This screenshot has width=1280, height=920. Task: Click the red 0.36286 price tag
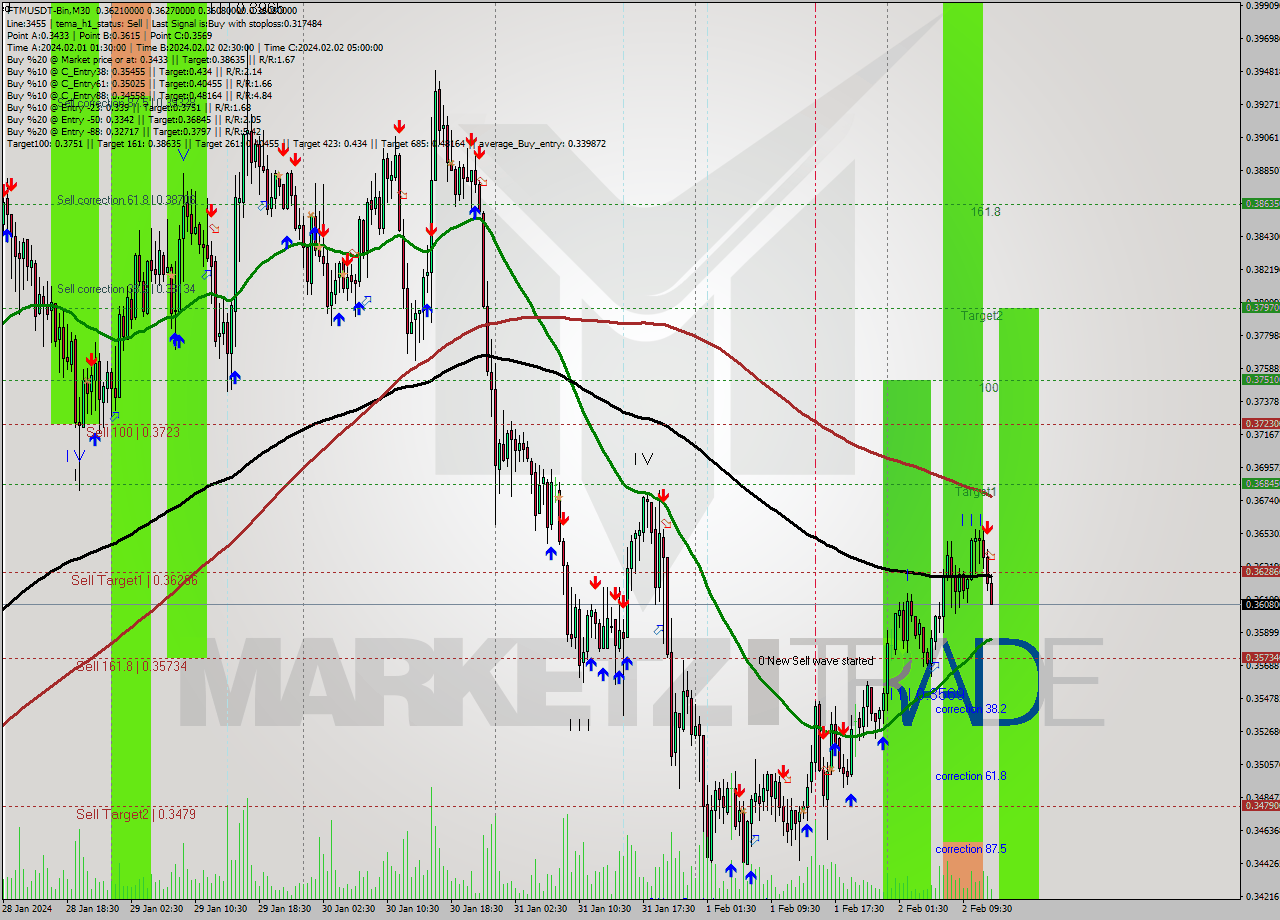tap(1260, 571)
